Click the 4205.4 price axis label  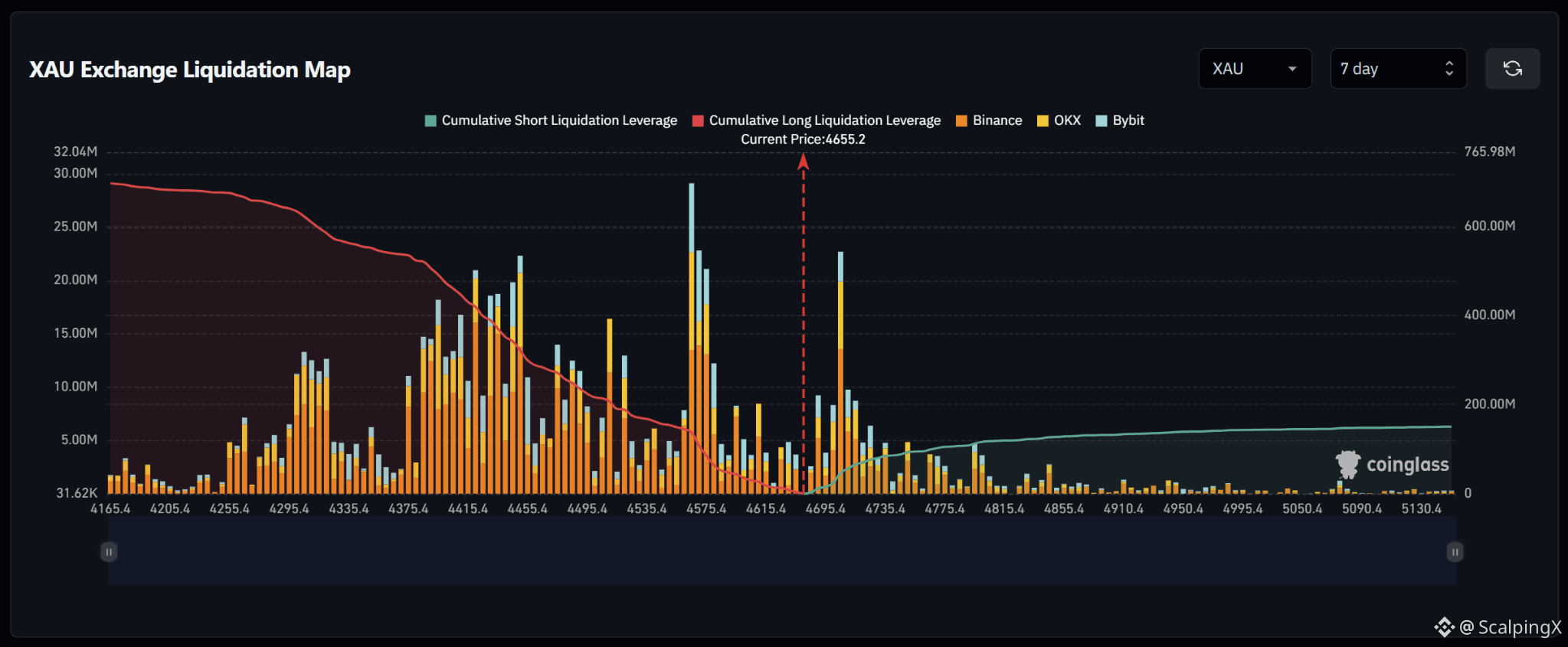pos(170,508)
